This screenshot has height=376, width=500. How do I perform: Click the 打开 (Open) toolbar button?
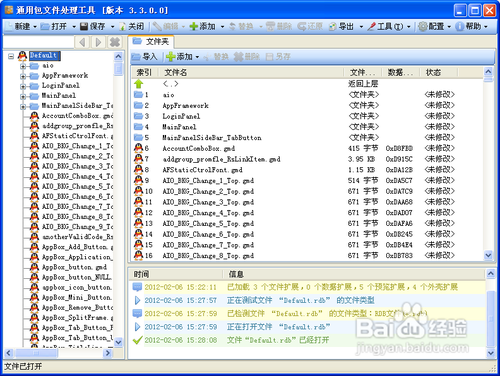54,26
